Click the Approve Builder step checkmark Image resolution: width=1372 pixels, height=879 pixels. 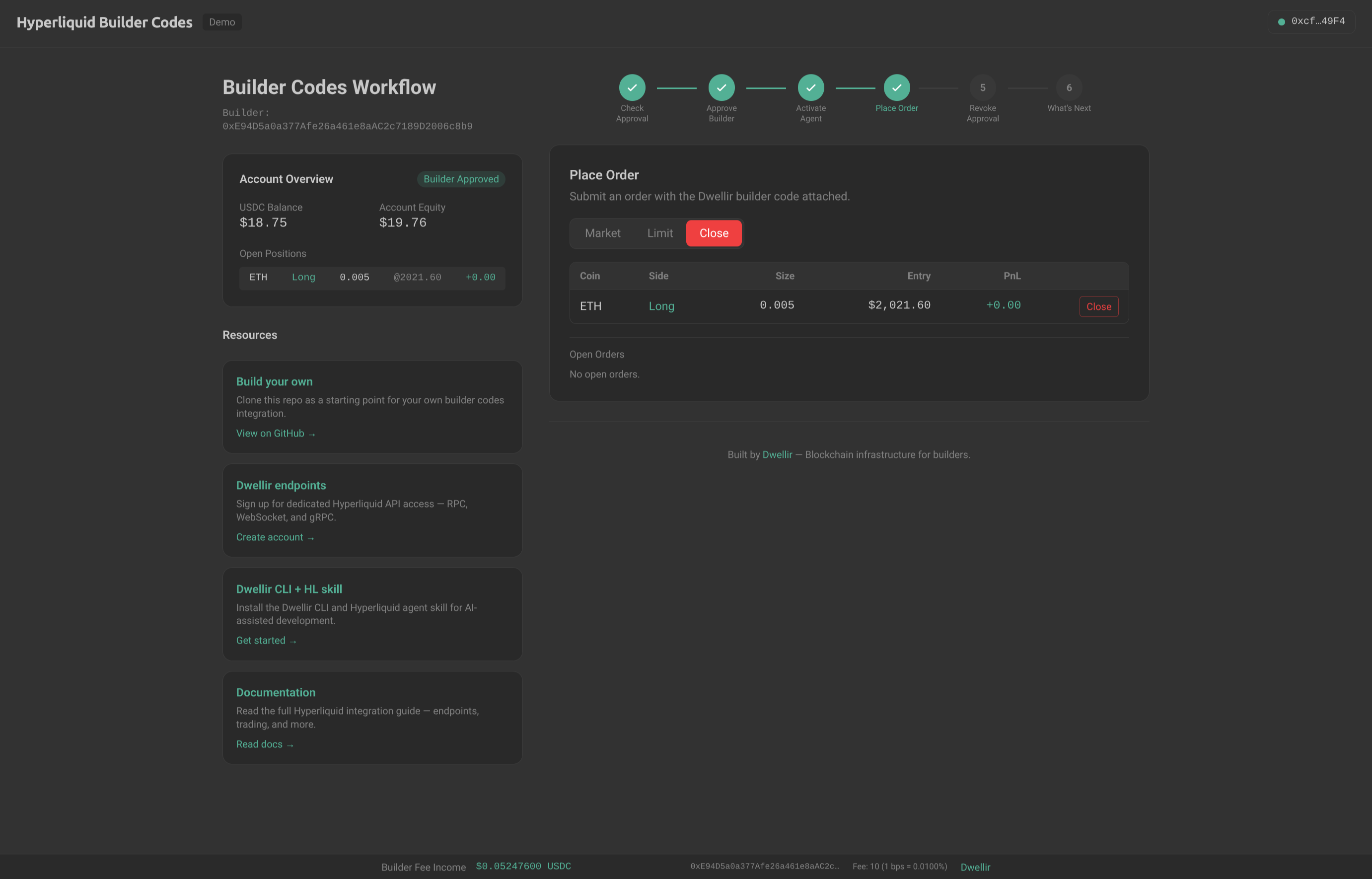tap(722, 87)
